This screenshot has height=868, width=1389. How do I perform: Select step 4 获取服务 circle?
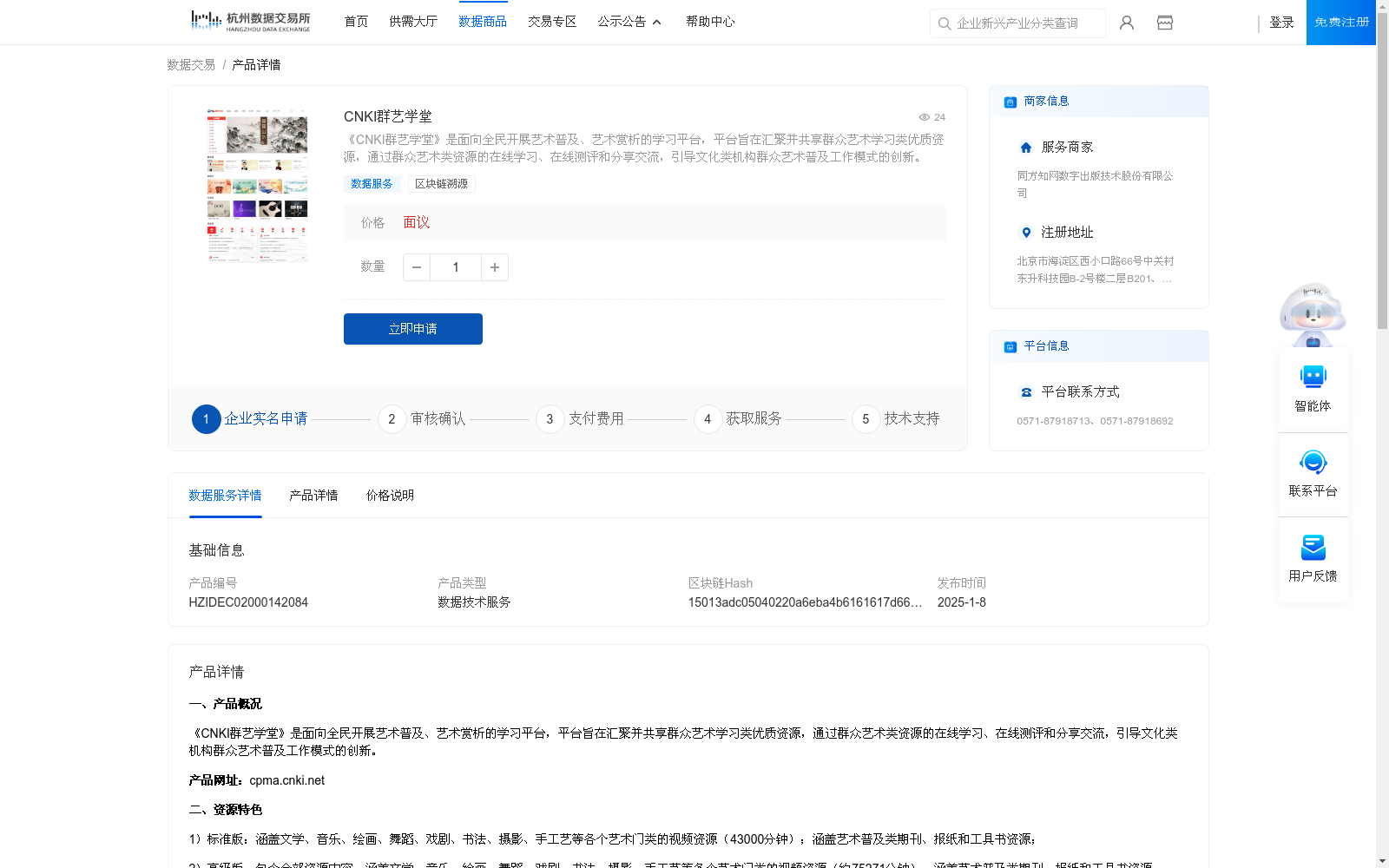click(708, 419)
